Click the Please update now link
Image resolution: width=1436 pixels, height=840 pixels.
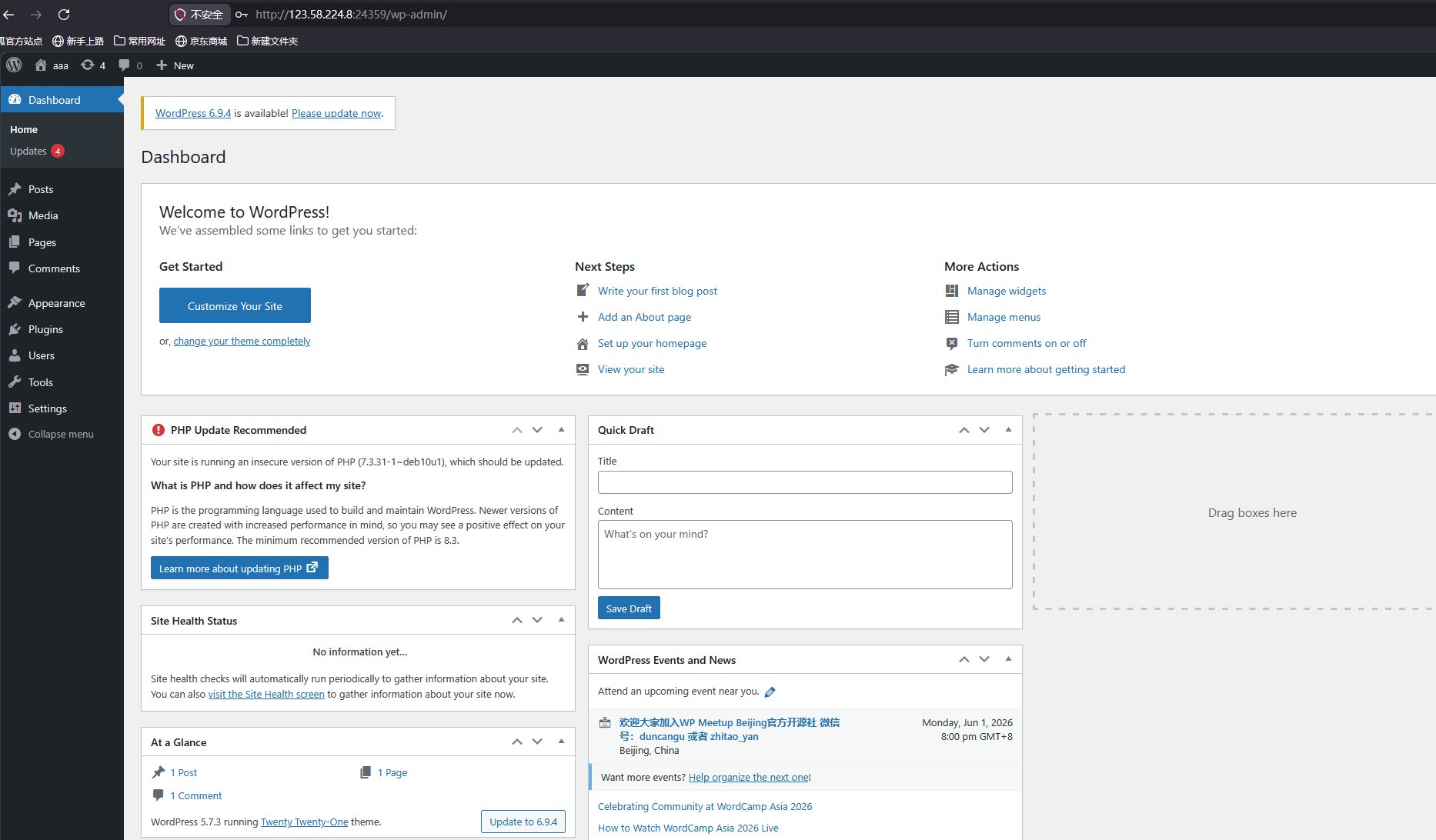[x=336, y=113]
